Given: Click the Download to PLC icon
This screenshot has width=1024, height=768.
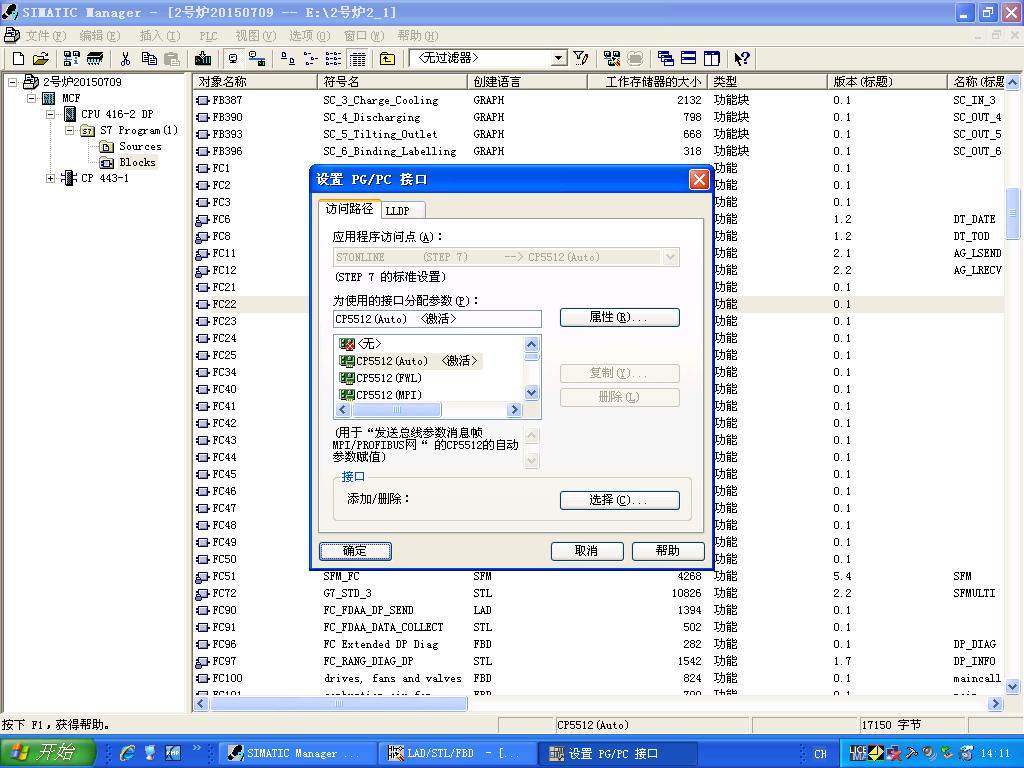Looking at the screenshot, I should pyautogui.click(x=203, y=59).
